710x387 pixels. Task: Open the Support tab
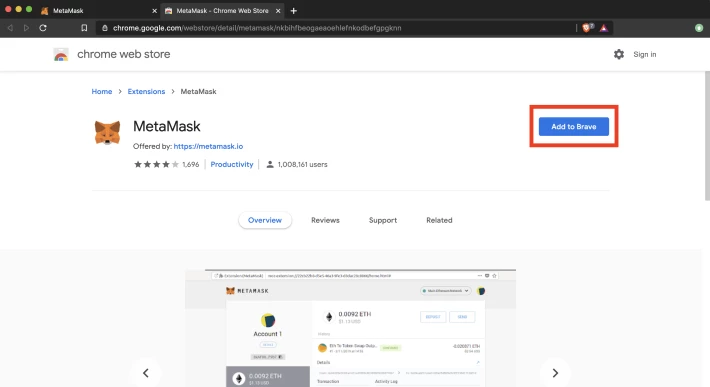383,220
